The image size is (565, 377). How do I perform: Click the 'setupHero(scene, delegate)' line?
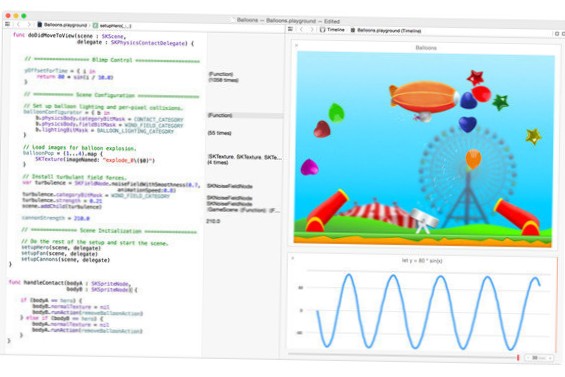coord(61,248)
